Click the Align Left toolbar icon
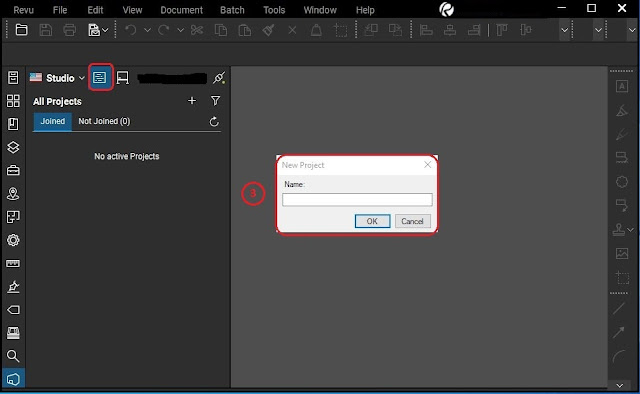Screen dimensions: 640x394 point(426,30)
